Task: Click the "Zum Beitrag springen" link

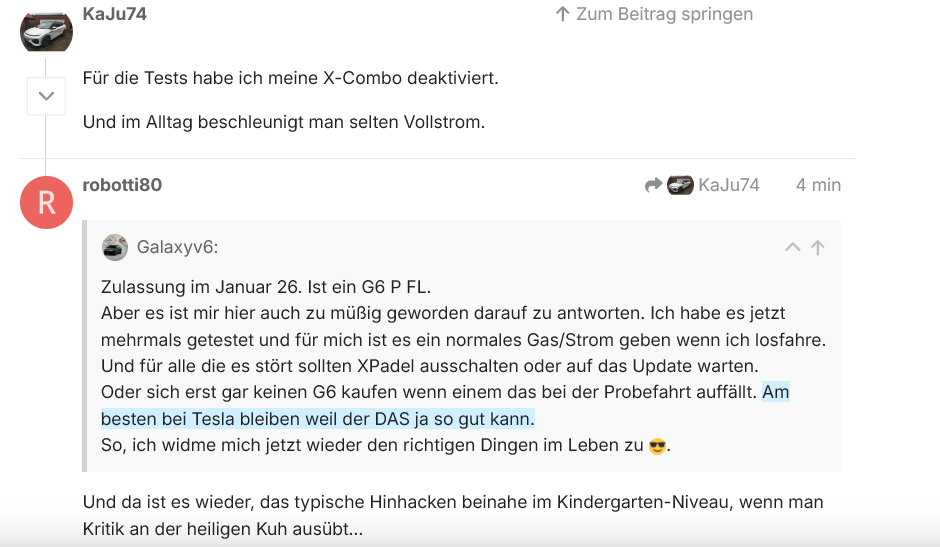Action: [664, 14]
